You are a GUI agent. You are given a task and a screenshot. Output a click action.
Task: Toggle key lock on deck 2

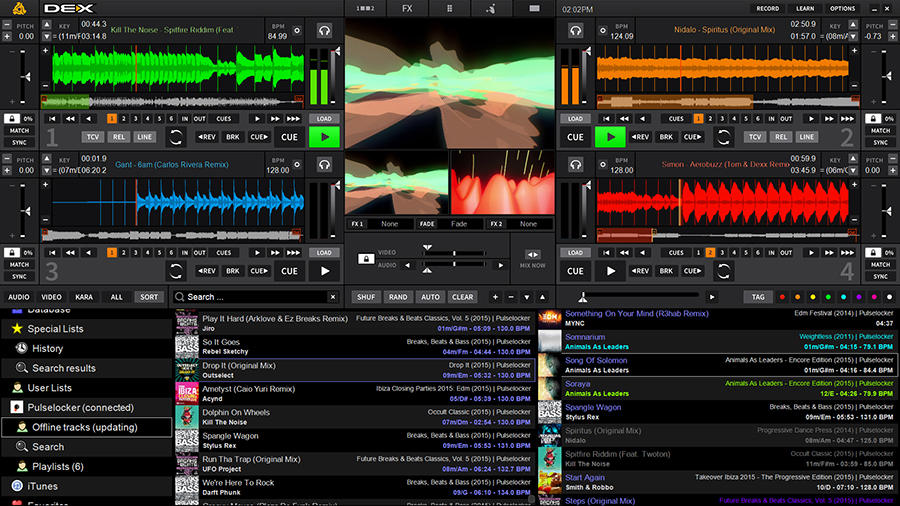point(873,119)
